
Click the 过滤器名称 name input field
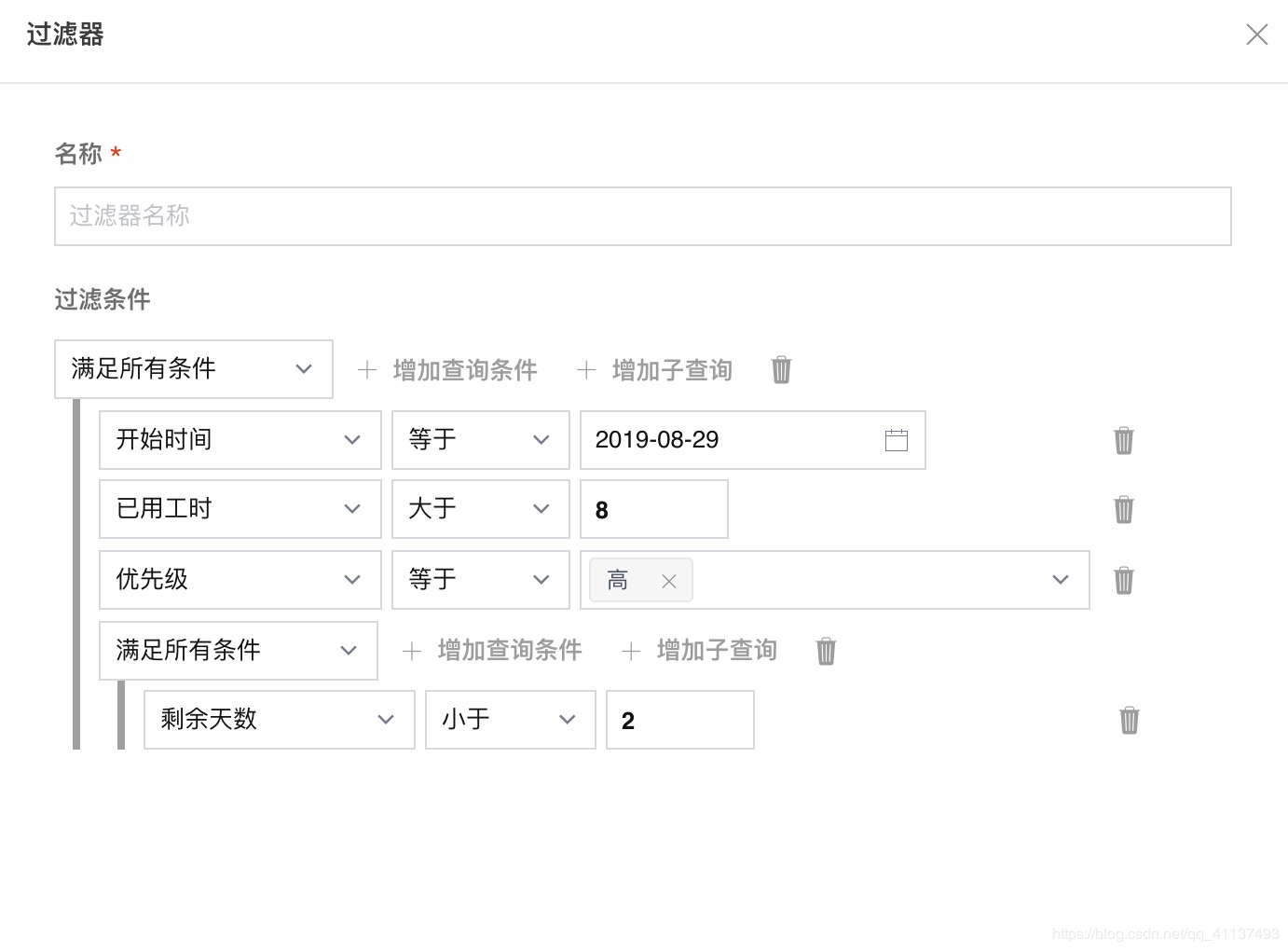pyautogui.click(x=642, y=215)
